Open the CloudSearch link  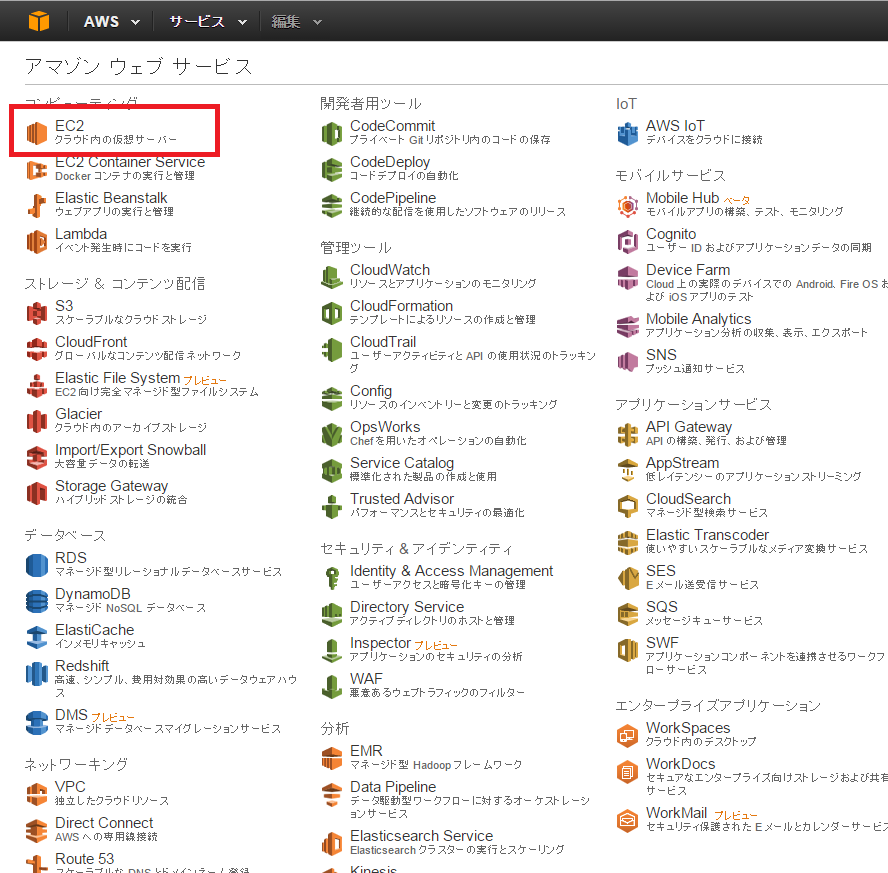[x=689, y=499]
